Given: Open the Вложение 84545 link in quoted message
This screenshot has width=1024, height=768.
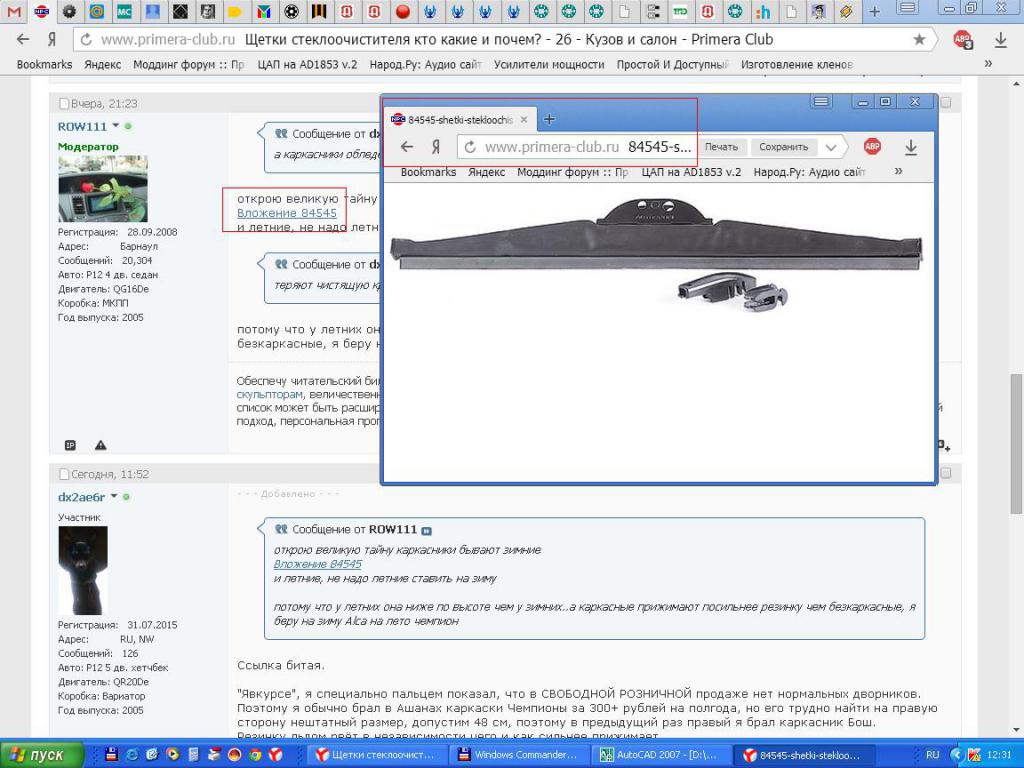Looking at the screenshot, I should [318, 564].
